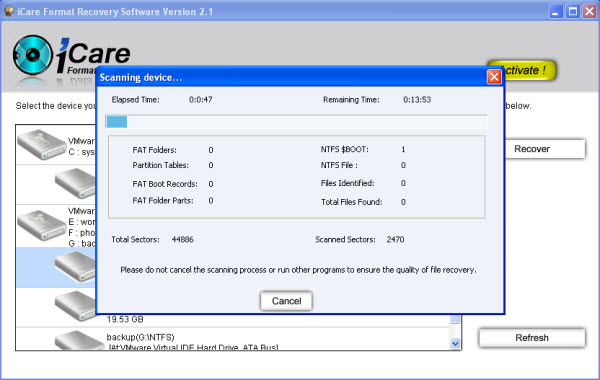Viewport: 600px width, 380px height.
Task: Click the backup(G:\NTFS) list entry text
Action: tap(140, 337)
